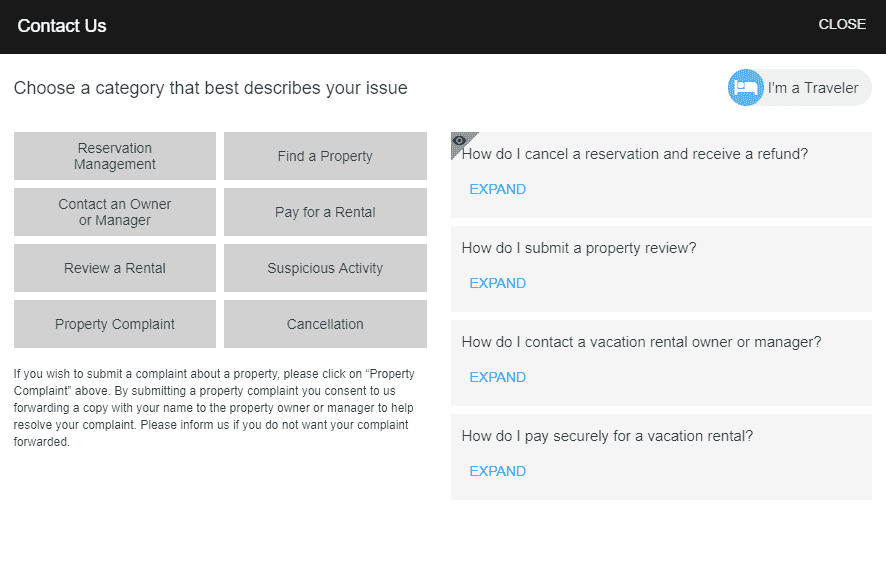Select Contact an Owner or Manager

click(x=115, y=212)
